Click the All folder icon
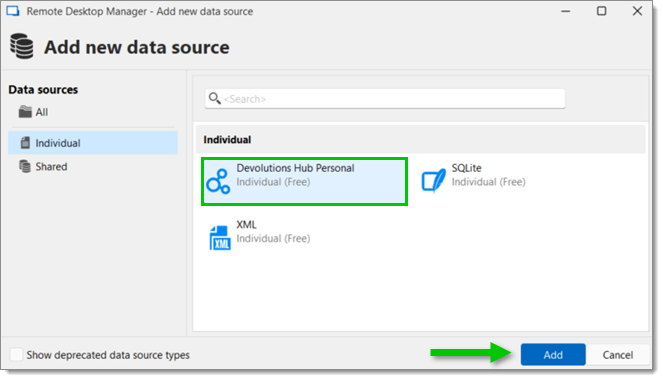 [25, 112]
